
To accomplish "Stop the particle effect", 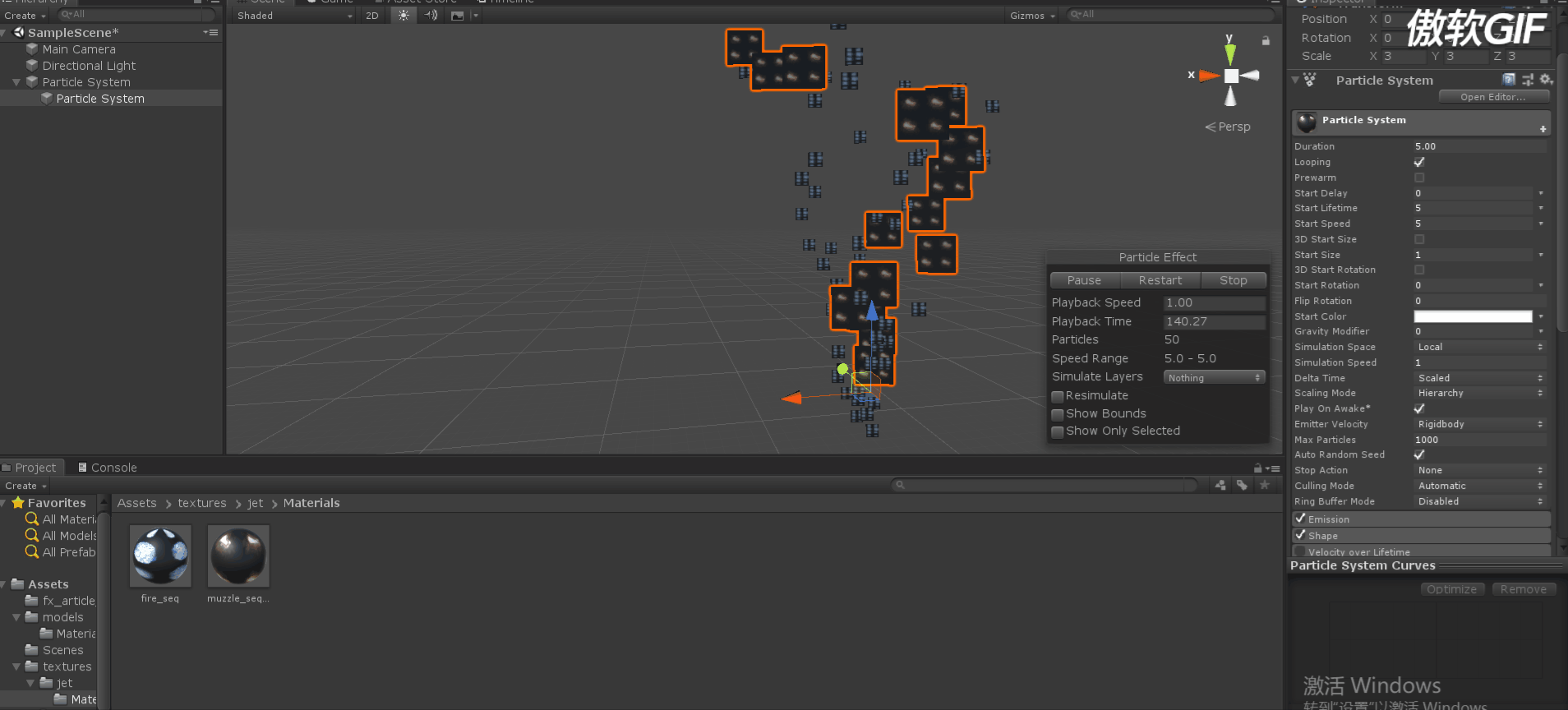I will (x=1233, y=280).
